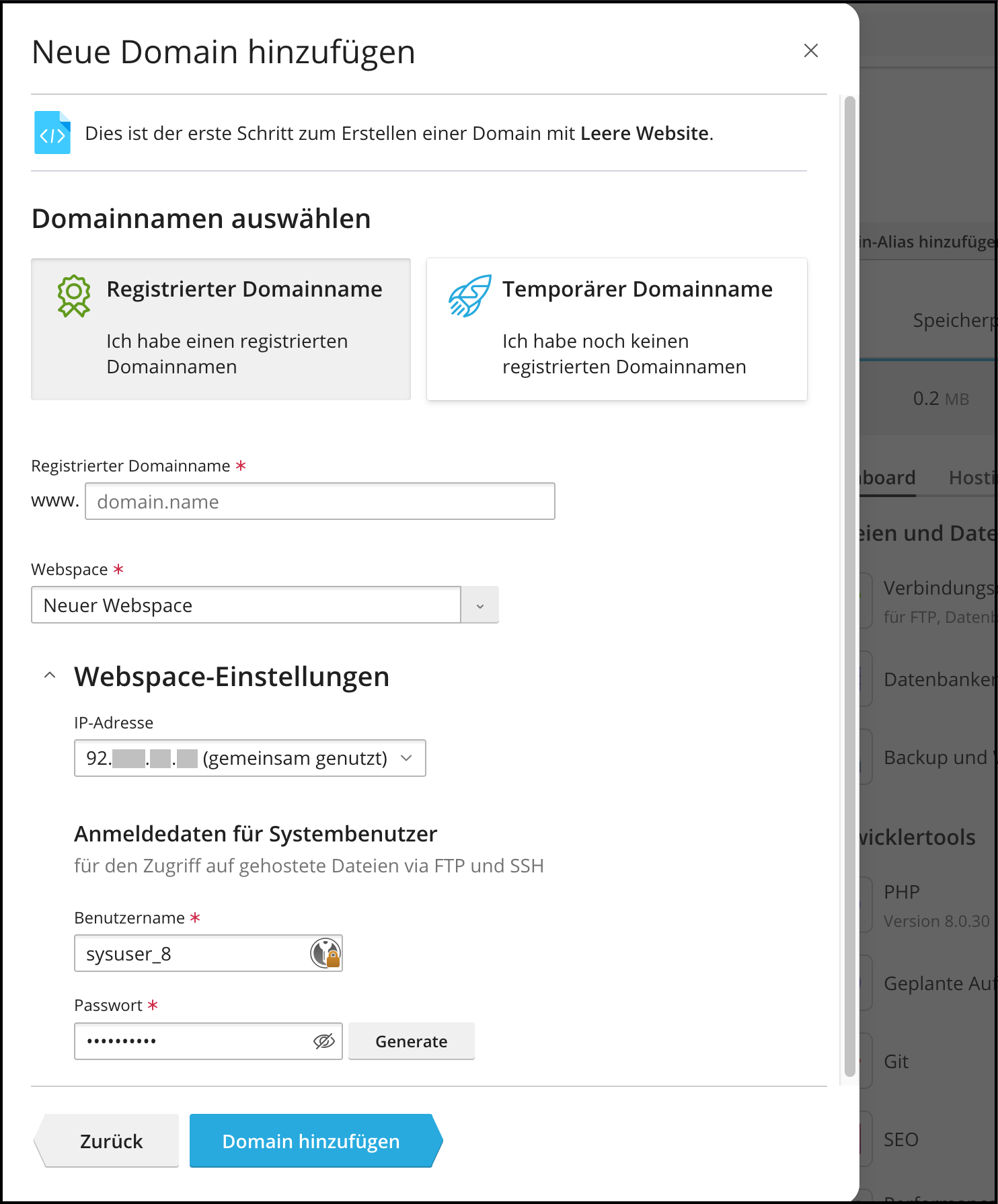998x1204 pixels.
Task: Open the IP-Adresse dropdown
Action: coord(250,758)
